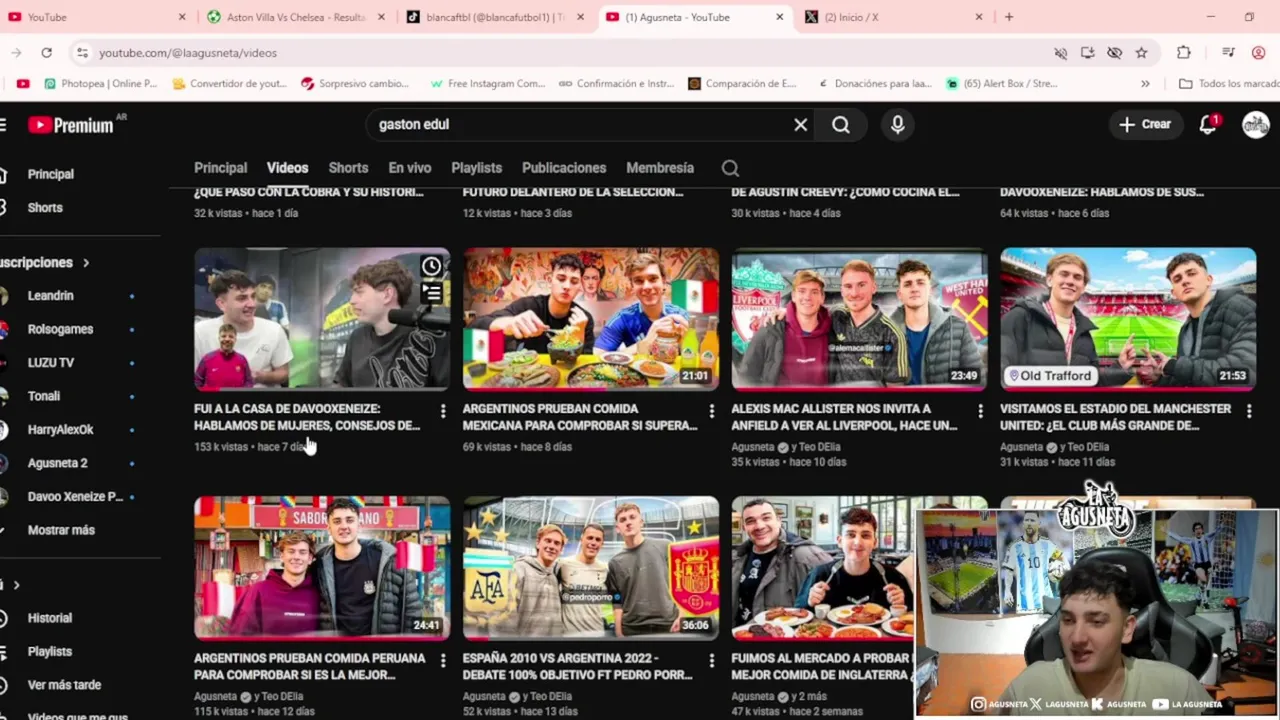
Task: Open comida peruana video thumbnail
Action: 322,568
